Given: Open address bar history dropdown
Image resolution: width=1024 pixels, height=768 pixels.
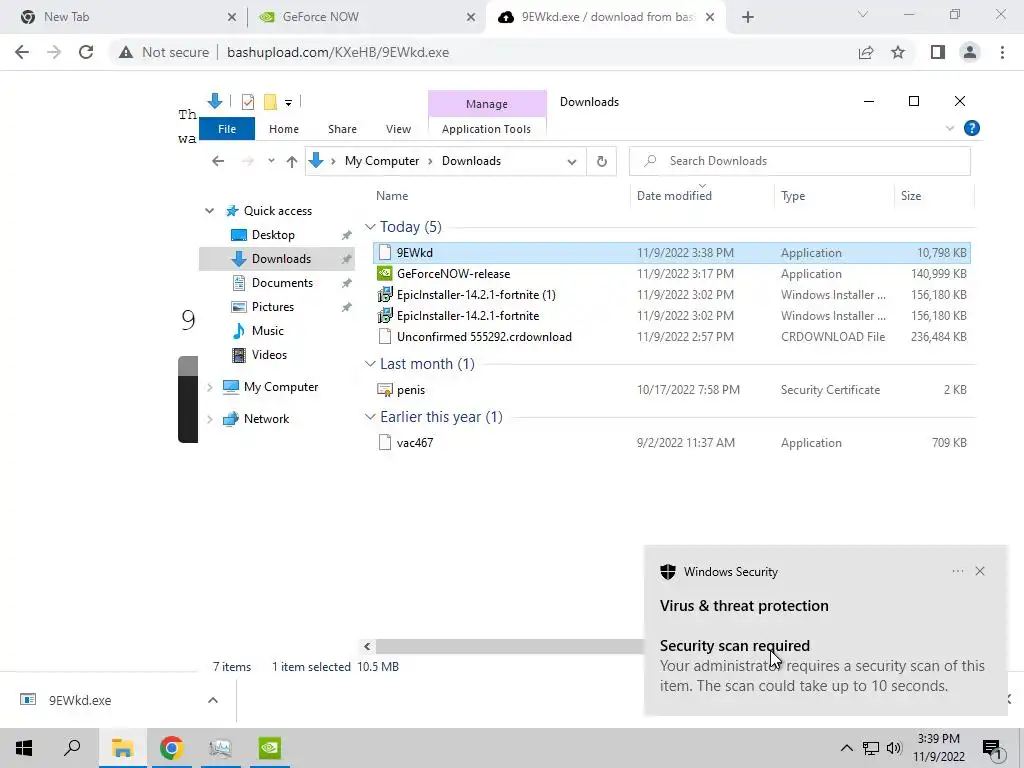Looking at the screenshot, I should point(572,161).
